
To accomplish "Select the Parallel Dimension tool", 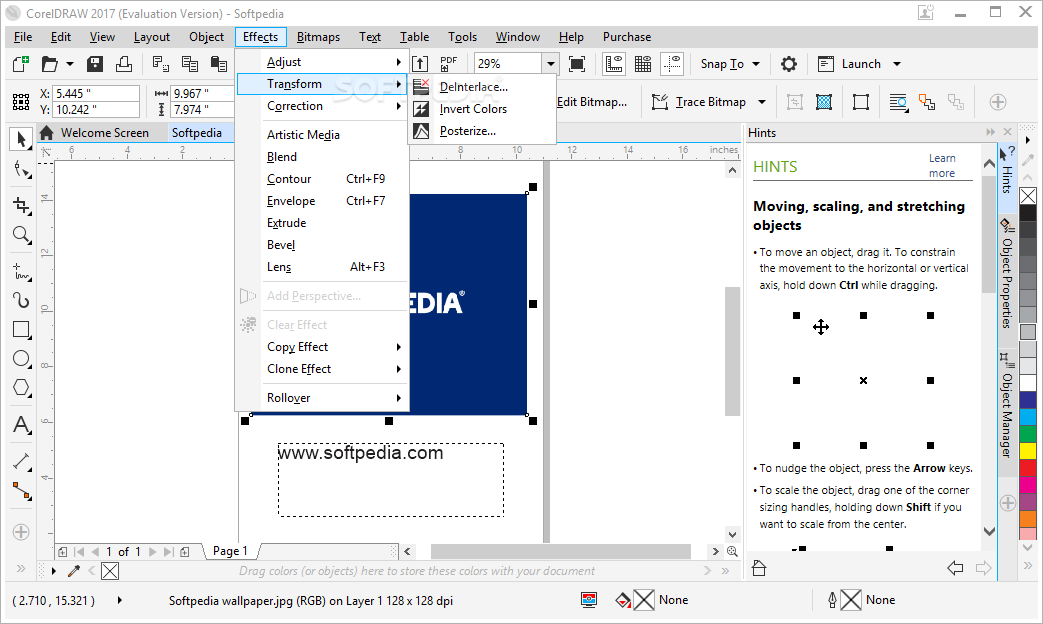I will 21,461.
